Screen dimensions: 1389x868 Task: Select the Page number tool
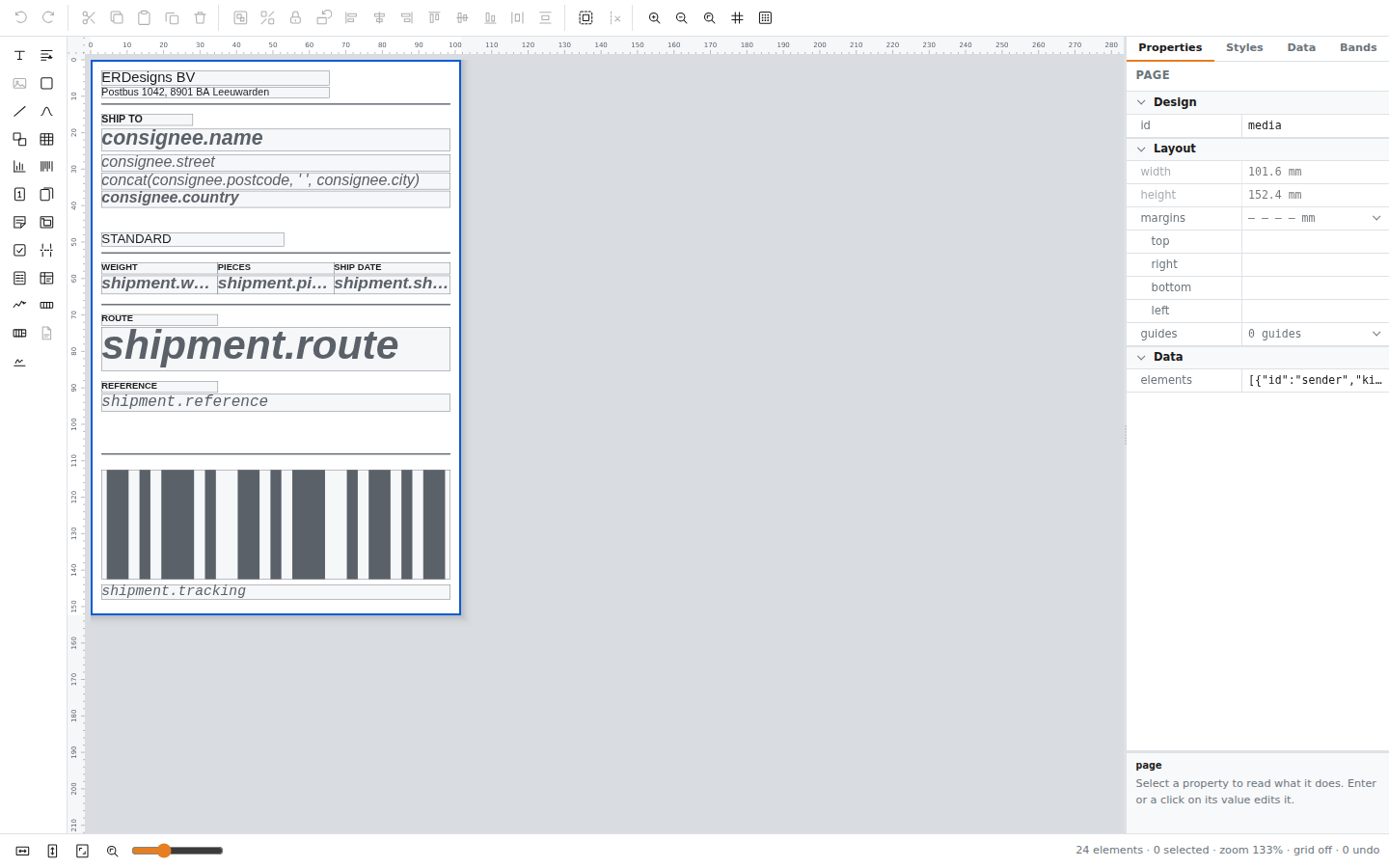[19, 195]
